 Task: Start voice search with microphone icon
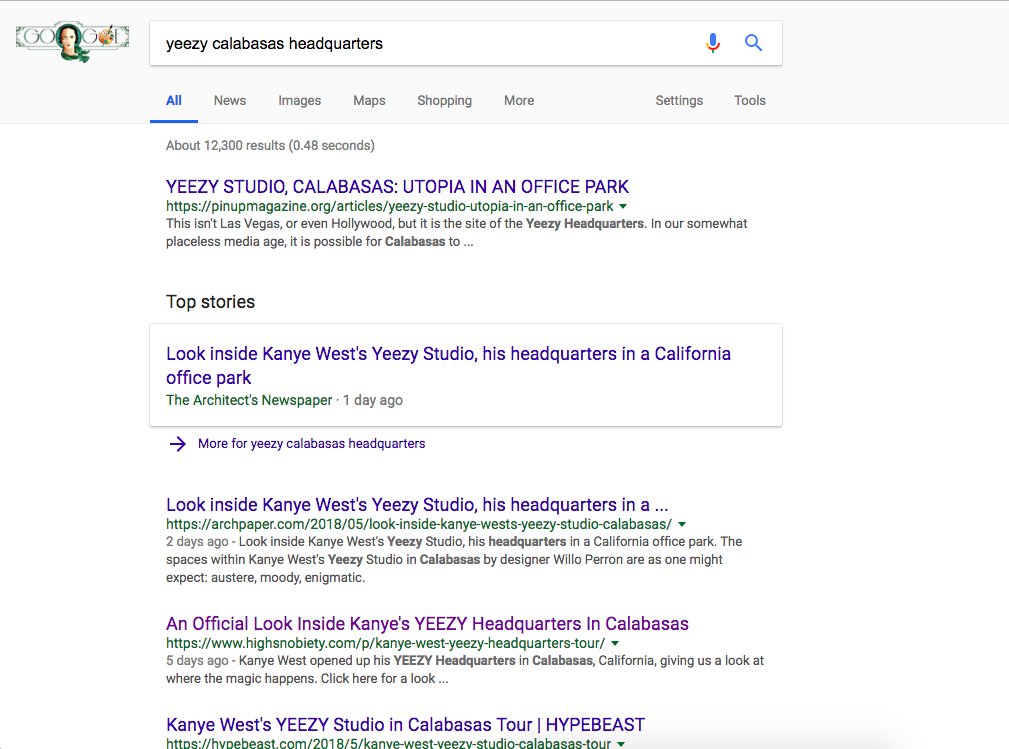[x=712, y=43]
